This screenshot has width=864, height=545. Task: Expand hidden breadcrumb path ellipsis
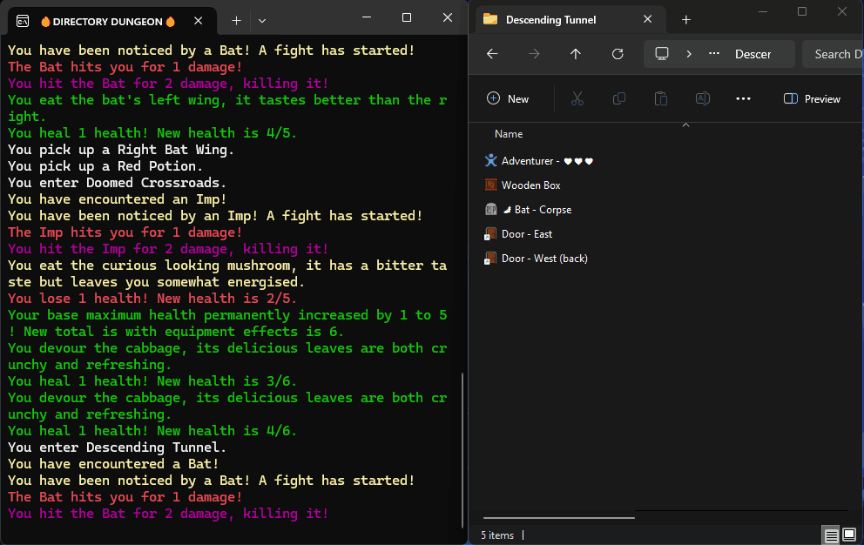pos(713,54)
